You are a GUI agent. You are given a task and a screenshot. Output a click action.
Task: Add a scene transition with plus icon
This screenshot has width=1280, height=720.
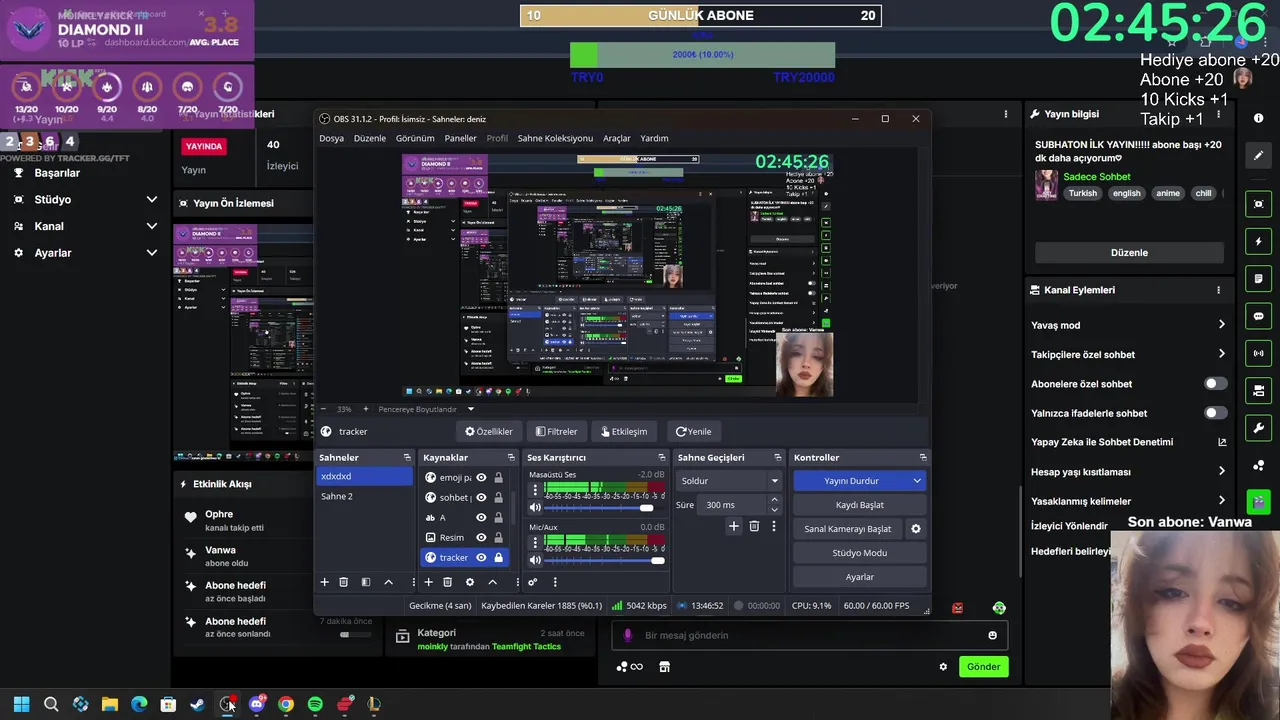click(733, 526)
